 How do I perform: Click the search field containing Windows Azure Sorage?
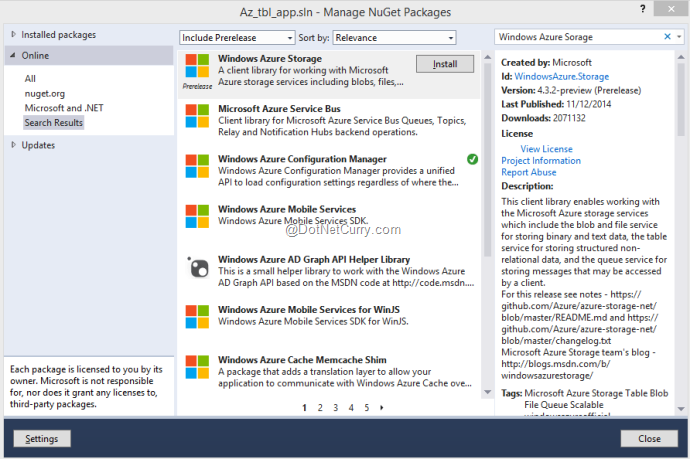pos(578,37)
